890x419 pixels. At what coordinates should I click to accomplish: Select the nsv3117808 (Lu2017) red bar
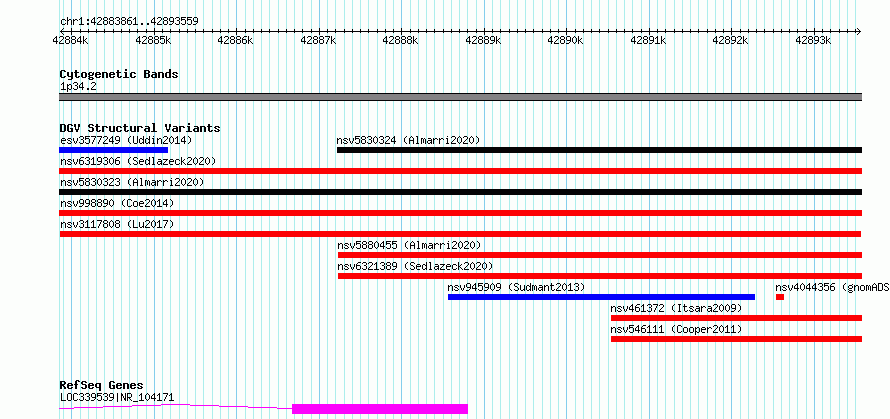click(x=460, y=234)
